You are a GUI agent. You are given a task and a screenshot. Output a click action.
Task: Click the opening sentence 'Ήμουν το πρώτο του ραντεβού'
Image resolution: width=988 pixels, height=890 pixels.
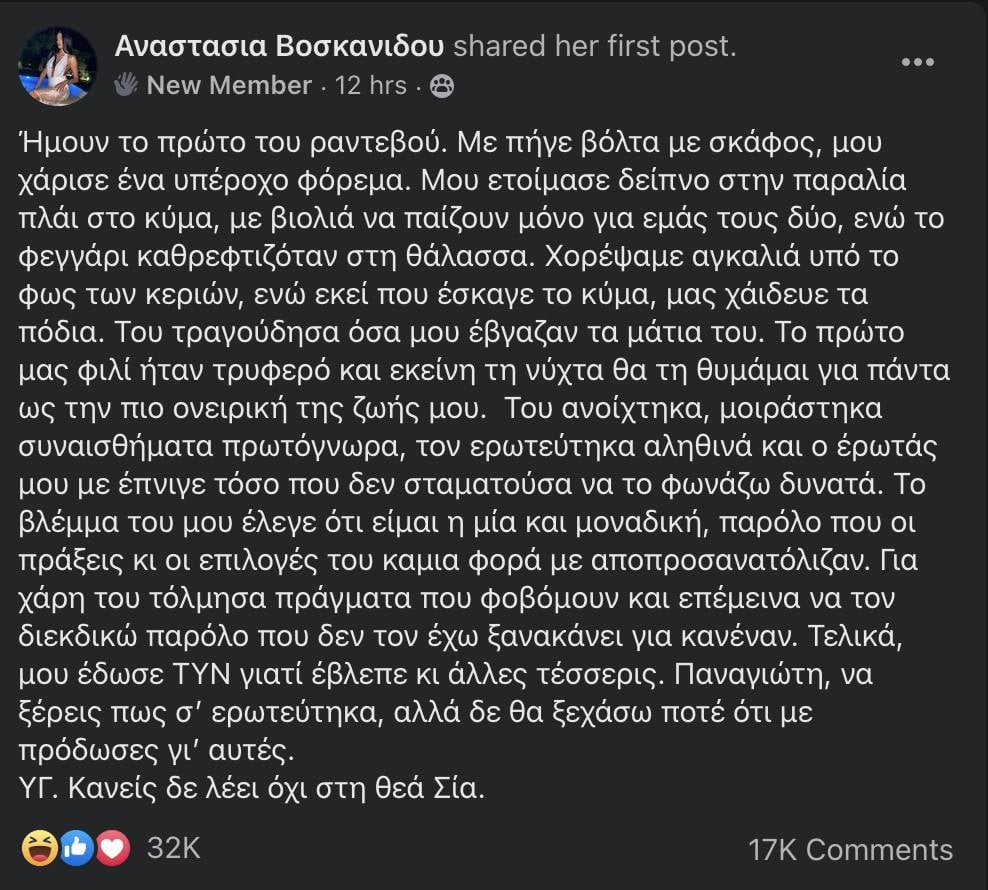233,142
